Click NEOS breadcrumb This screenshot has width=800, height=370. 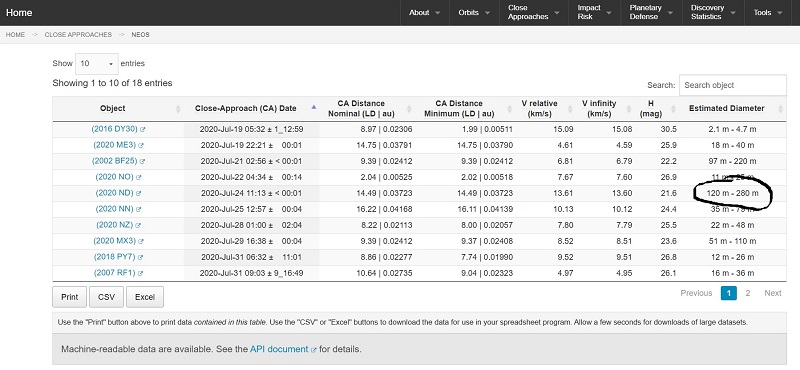[x=140, y=35]
